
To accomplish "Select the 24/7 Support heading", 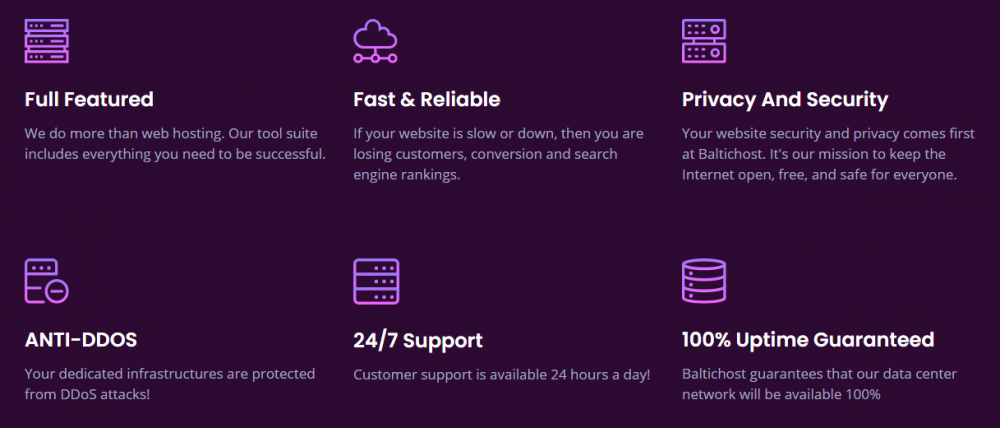I will pos(417,340).
